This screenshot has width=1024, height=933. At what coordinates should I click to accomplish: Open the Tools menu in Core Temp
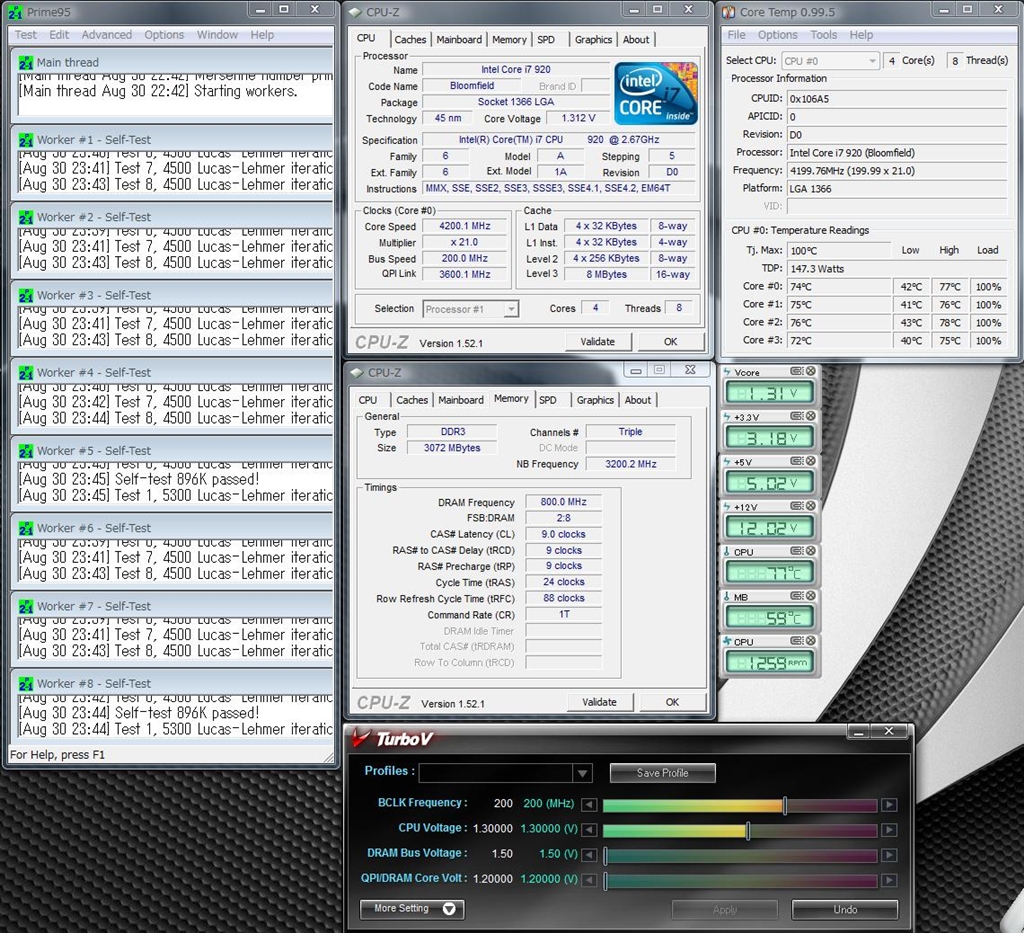tap(824, 35)
